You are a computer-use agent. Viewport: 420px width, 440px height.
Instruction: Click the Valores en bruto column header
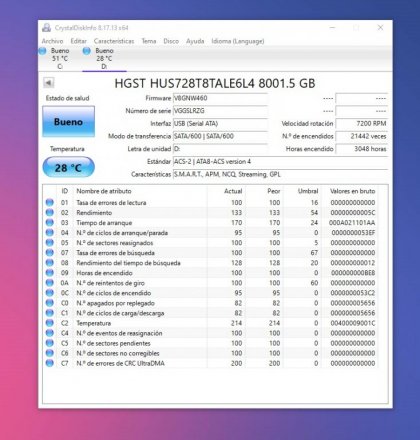352,191
